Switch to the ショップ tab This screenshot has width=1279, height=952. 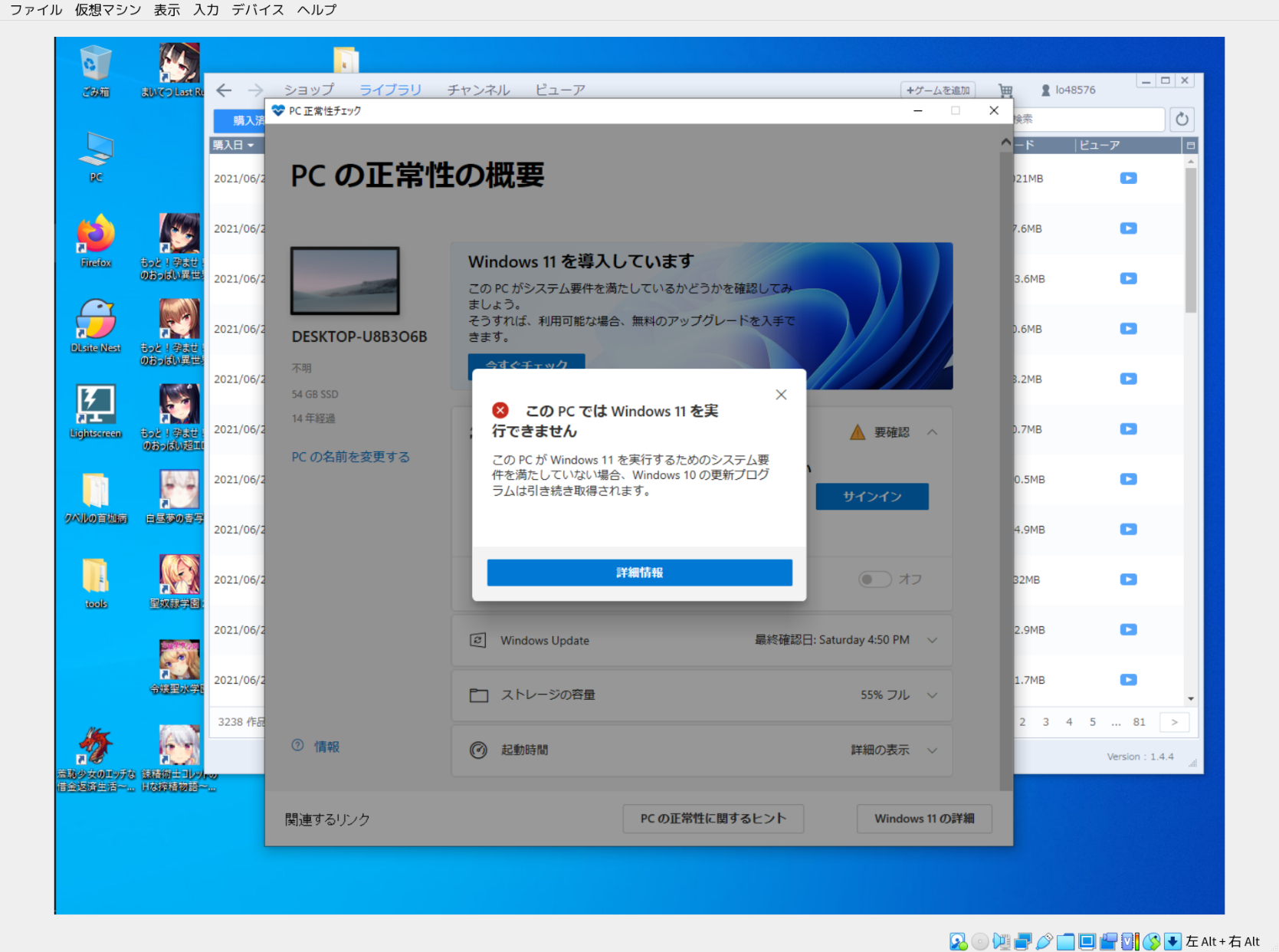pos(309,90)
